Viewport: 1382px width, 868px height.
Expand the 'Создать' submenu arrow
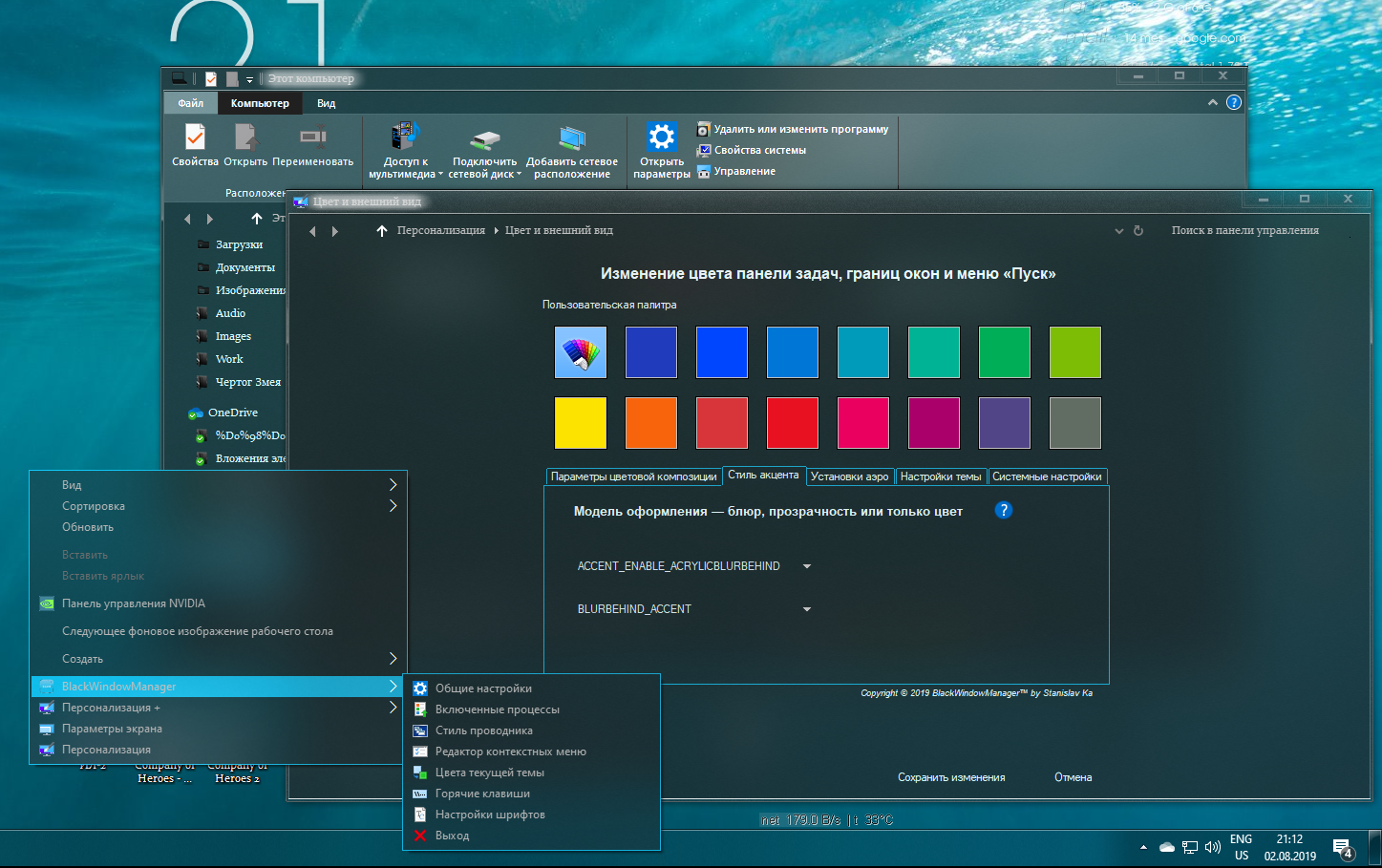point(393,659)
